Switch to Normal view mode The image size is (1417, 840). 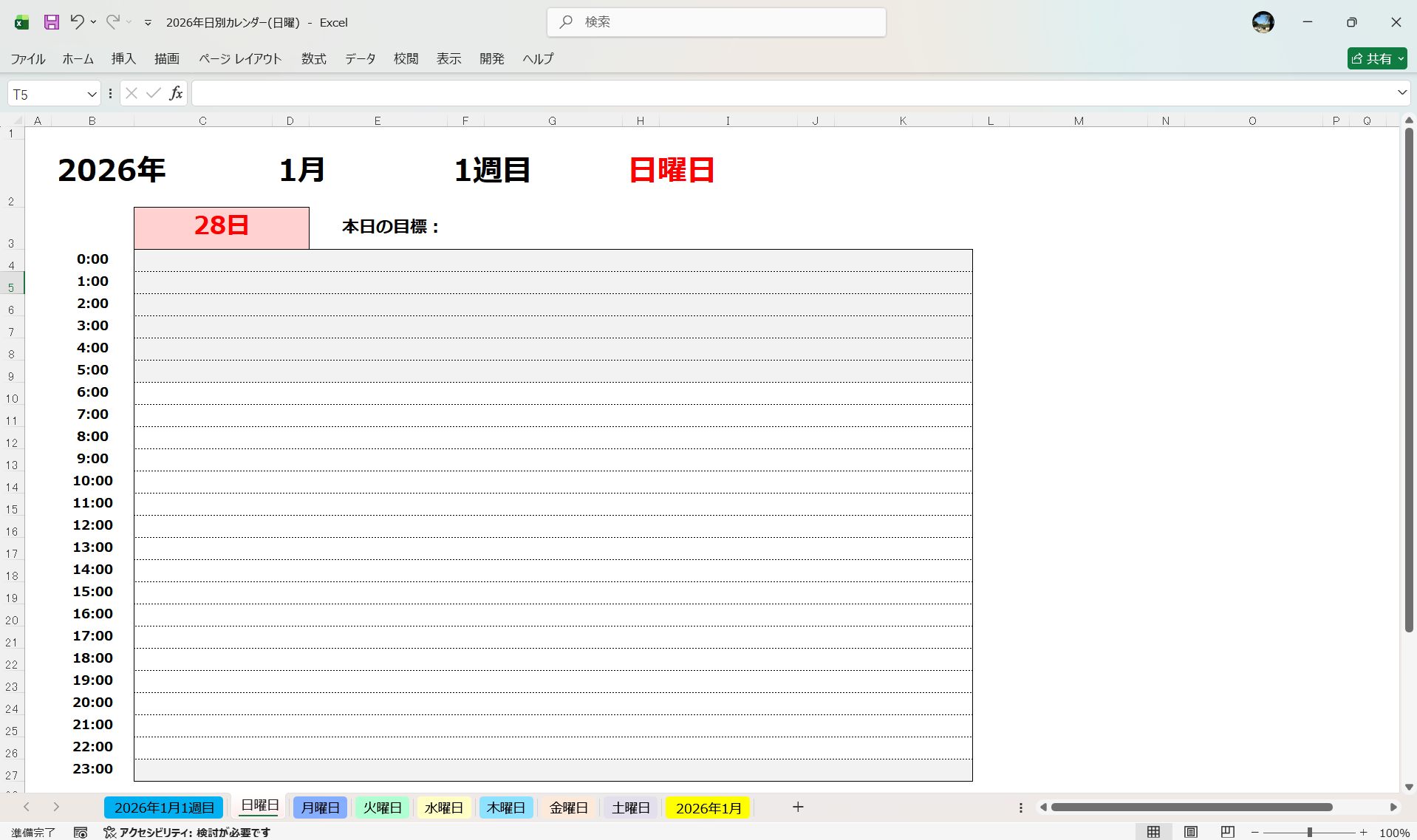point(1153,833)
